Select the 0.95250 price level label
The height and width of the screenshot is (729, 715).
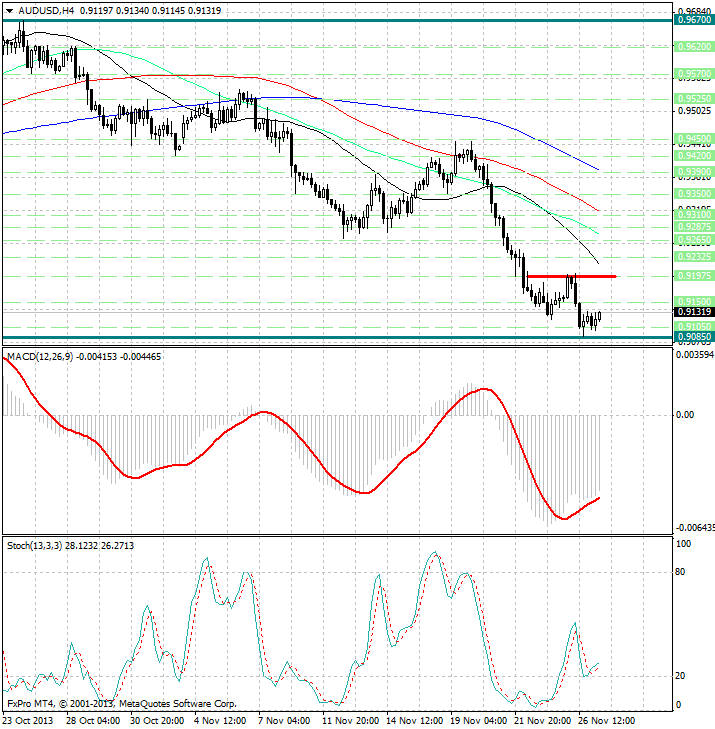pos(694,98)
